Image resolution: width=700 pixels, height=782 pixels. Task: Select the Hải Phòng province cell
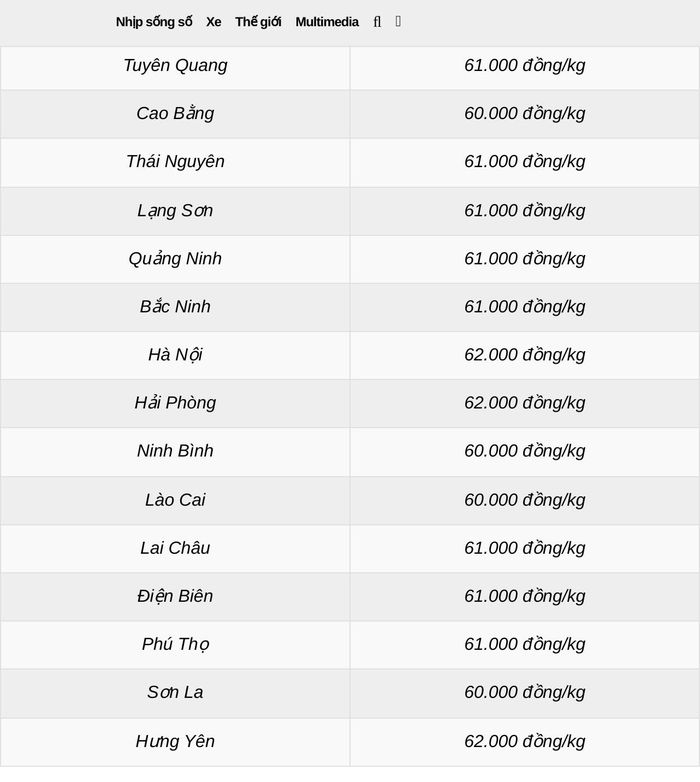[175, 403]
